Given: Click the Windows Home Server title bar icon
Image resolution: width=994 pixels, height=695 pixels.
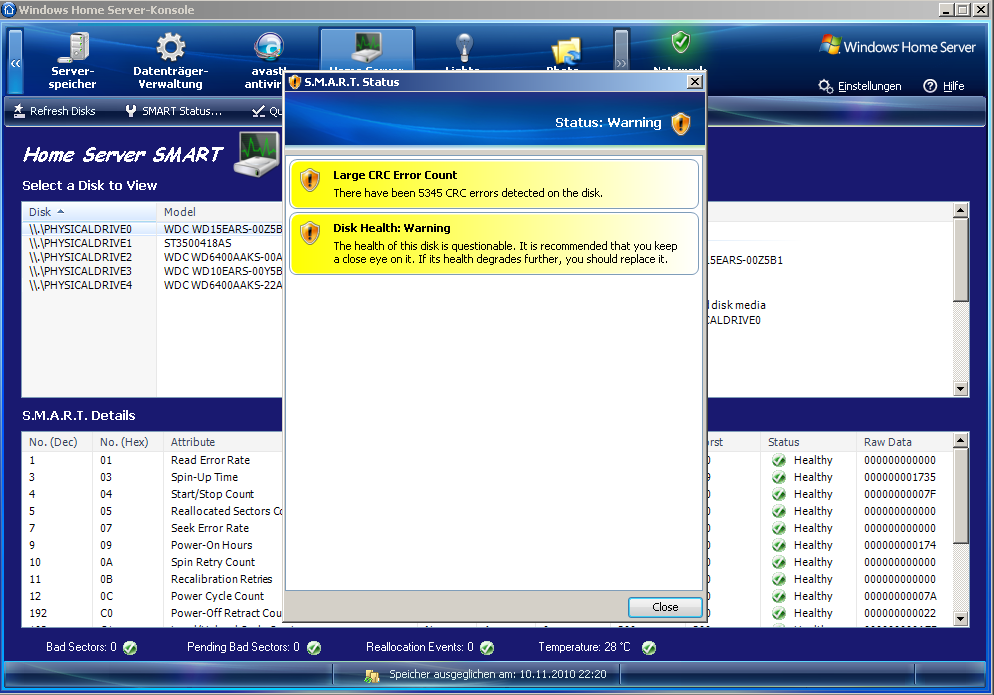Looking at the screenshot, I should click(x=9, y=10).
